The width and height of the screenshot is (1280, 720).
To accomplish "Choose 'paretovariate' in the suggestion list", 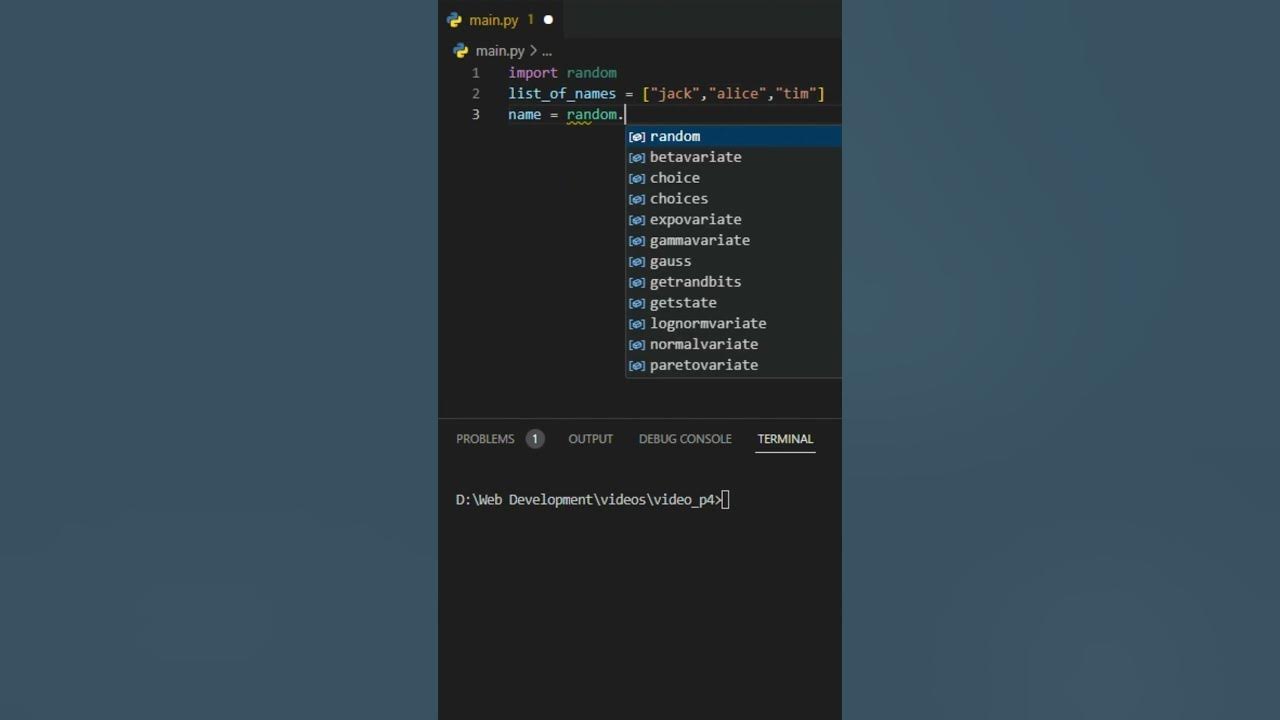I will tap(734, 365).
